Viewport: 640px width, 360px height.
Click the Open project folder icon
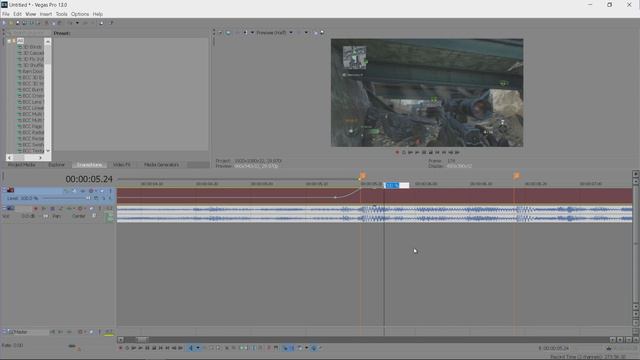(x=11, y=23)
